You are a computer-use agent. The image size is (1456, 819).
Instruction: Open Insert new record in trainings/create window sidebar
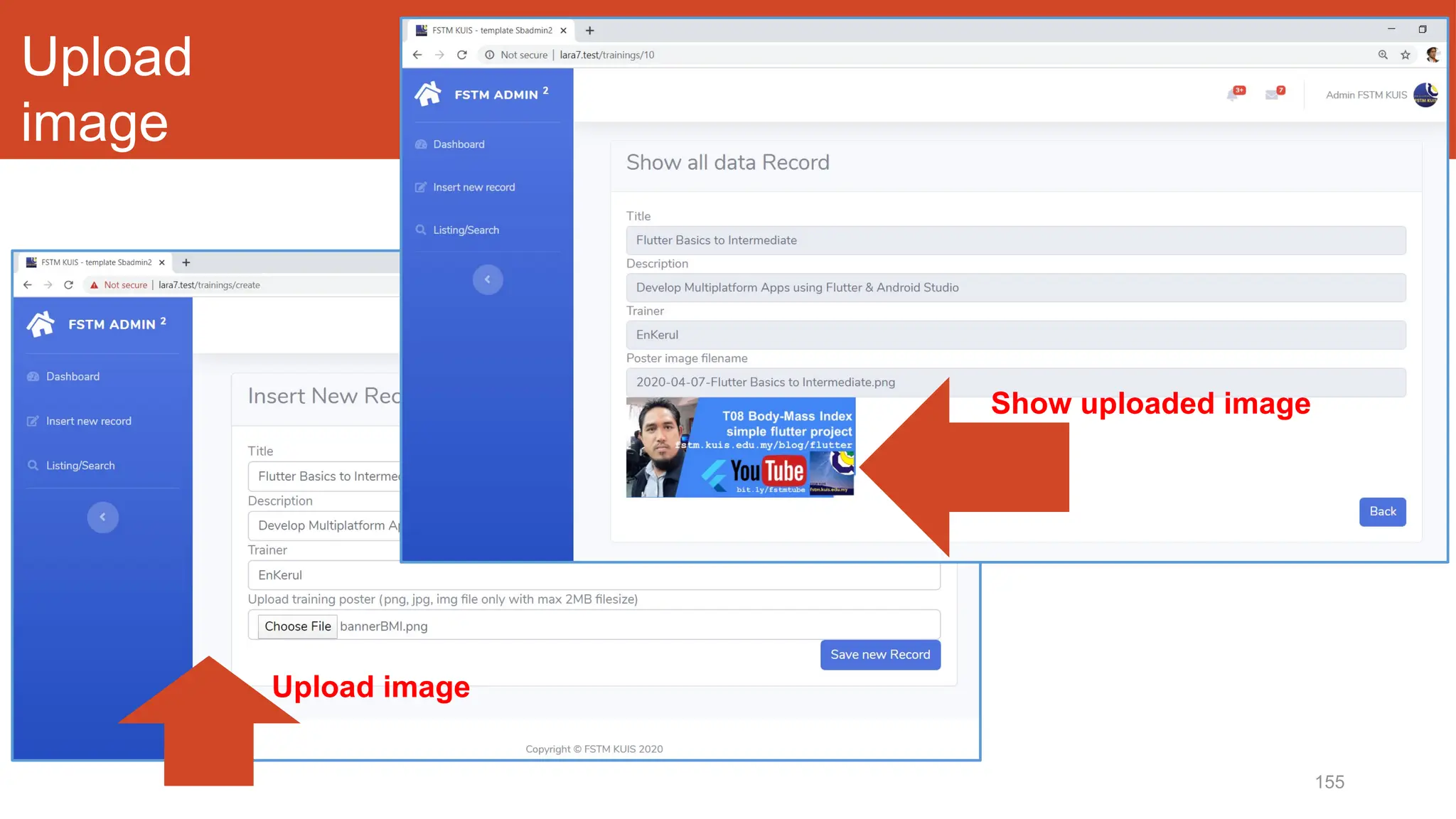pyautogui.click(x=79, y=422)
